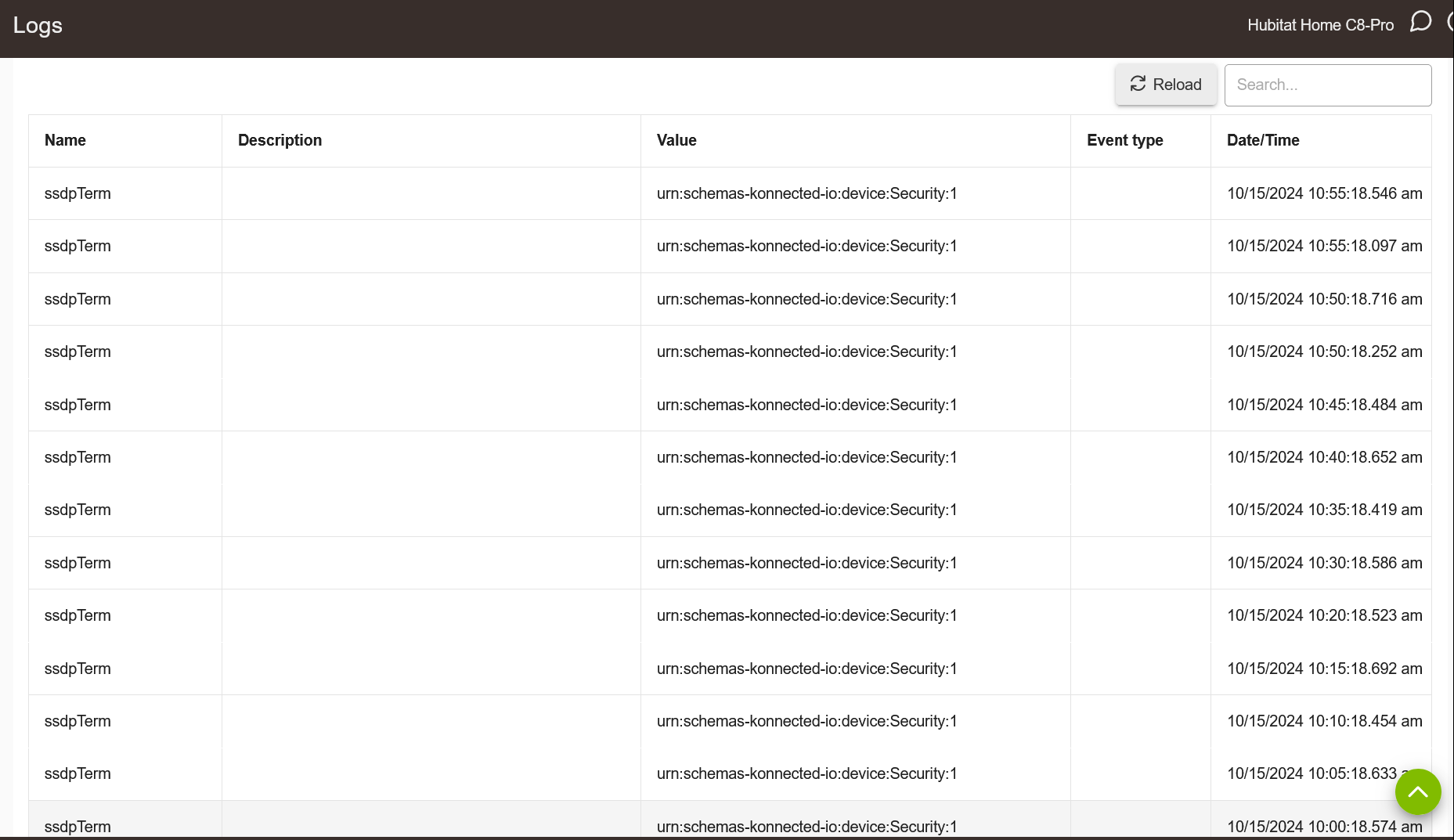Viewport: 1454px width, 840px height.
Task: Select the log timestamp 10:55:18.097 am
Action: 1324,246
